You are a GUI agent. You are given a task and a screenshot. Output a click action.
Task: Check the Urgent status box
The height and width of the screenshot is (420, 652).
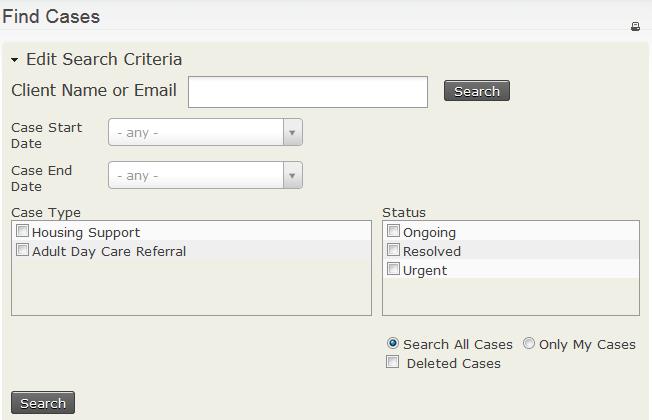point(394,270)
